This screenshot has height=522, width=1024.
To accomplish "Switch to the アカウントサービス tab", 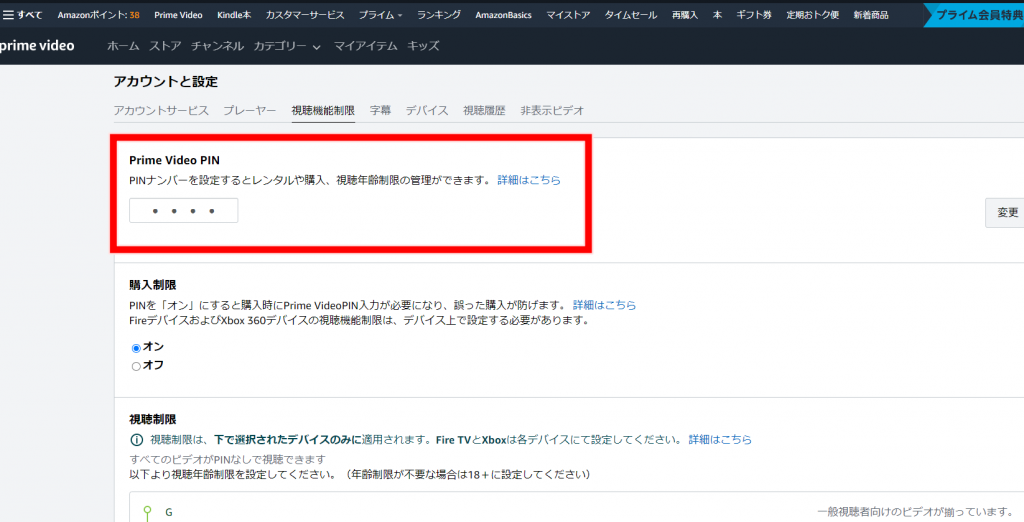I will (x=161, y=110).
